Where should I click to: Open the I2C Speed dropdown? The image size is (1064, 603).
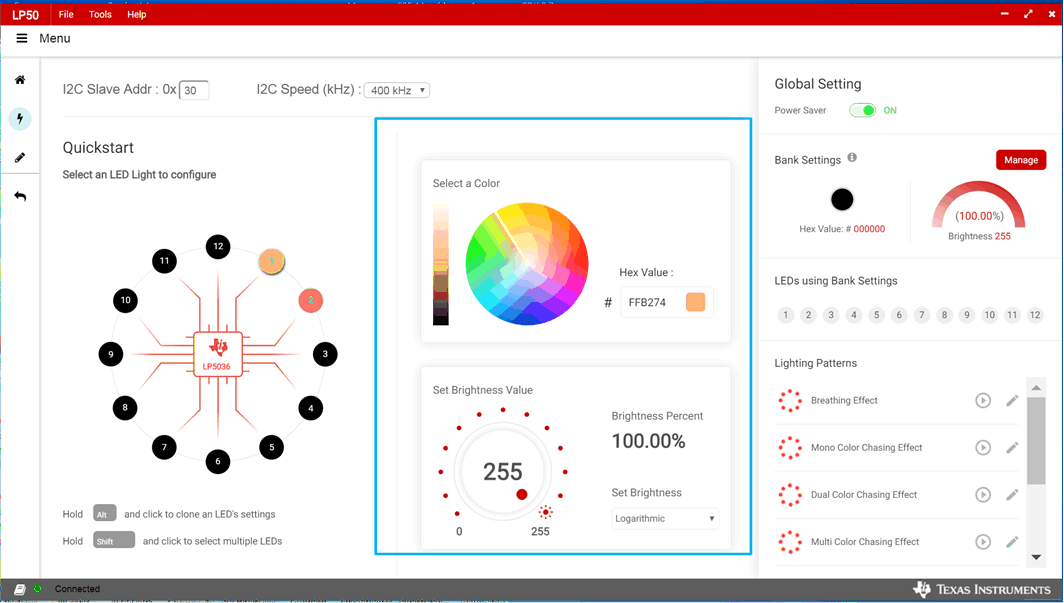pos(396,89)
